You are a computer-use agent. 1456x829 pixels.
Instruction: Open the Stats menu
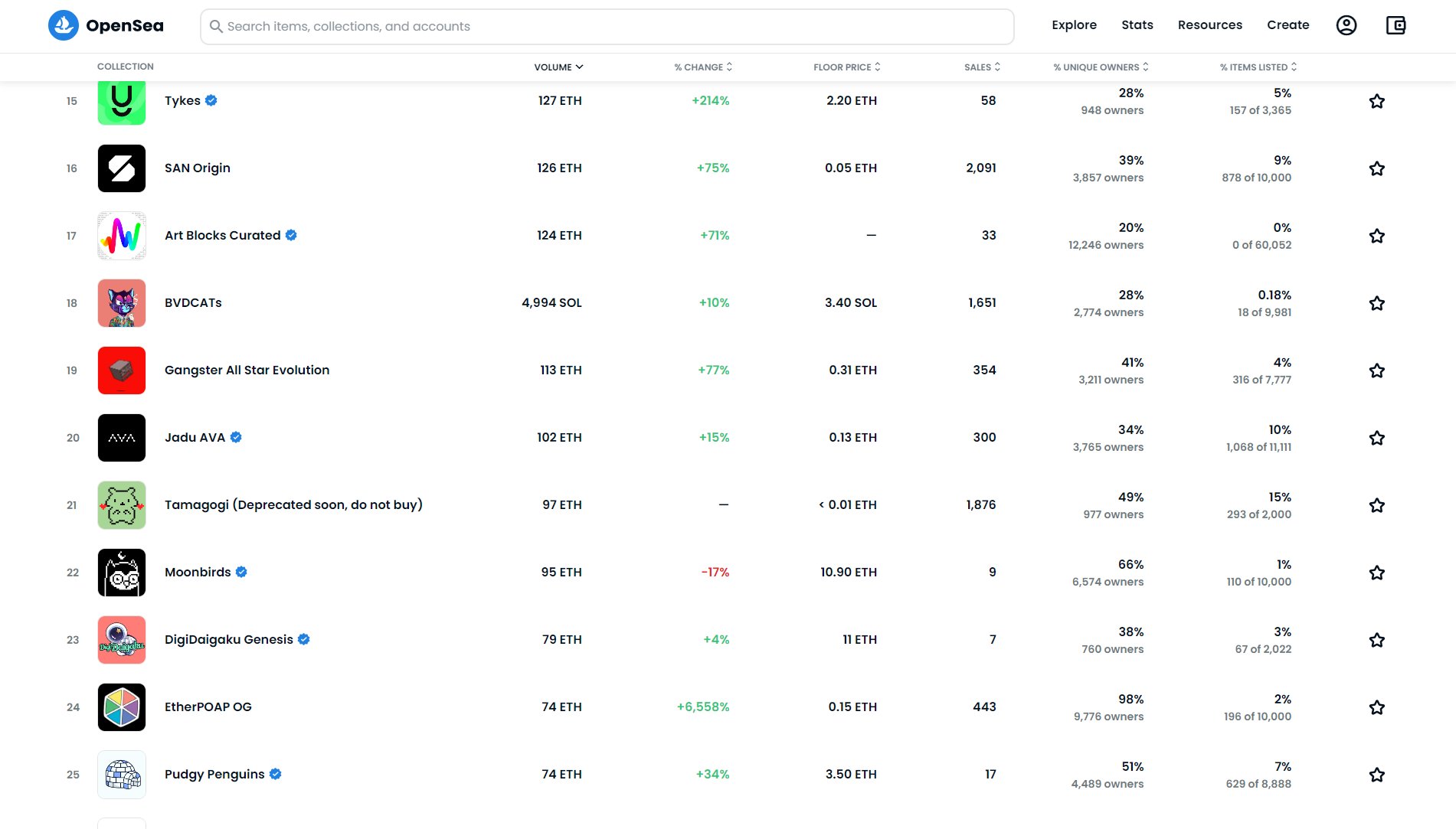[1137, 25]
